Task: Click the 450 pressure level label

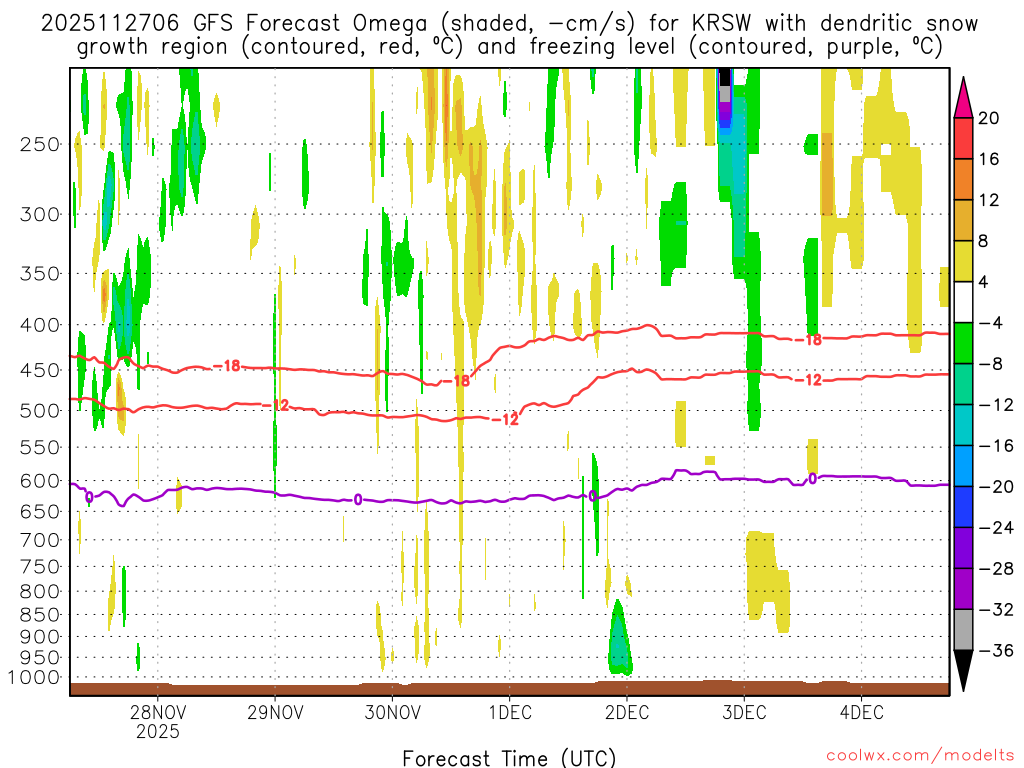Action: coord(40,370)
